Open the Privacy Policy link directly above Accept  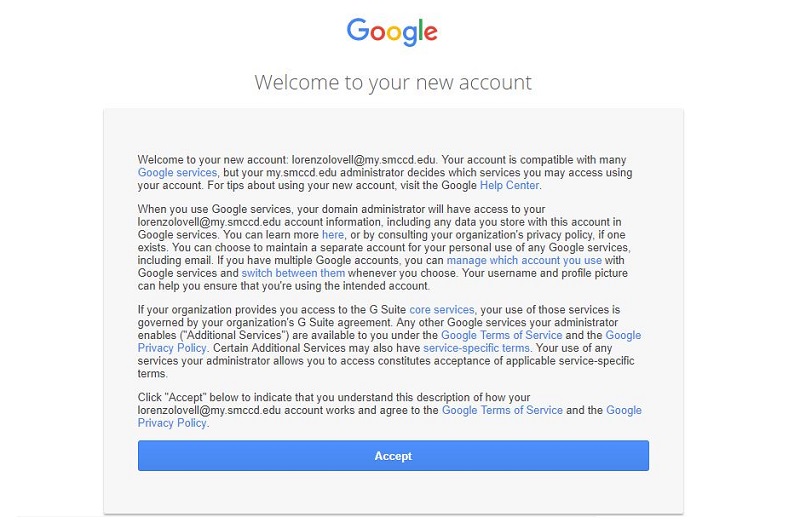172,423
